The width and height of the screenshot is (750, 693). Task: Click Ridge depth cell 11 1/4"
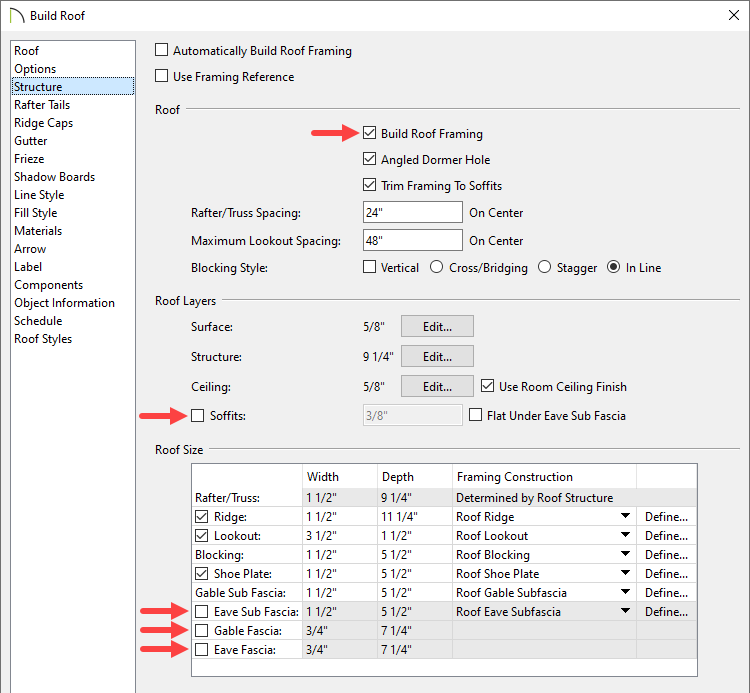click(x=415, y=517)
